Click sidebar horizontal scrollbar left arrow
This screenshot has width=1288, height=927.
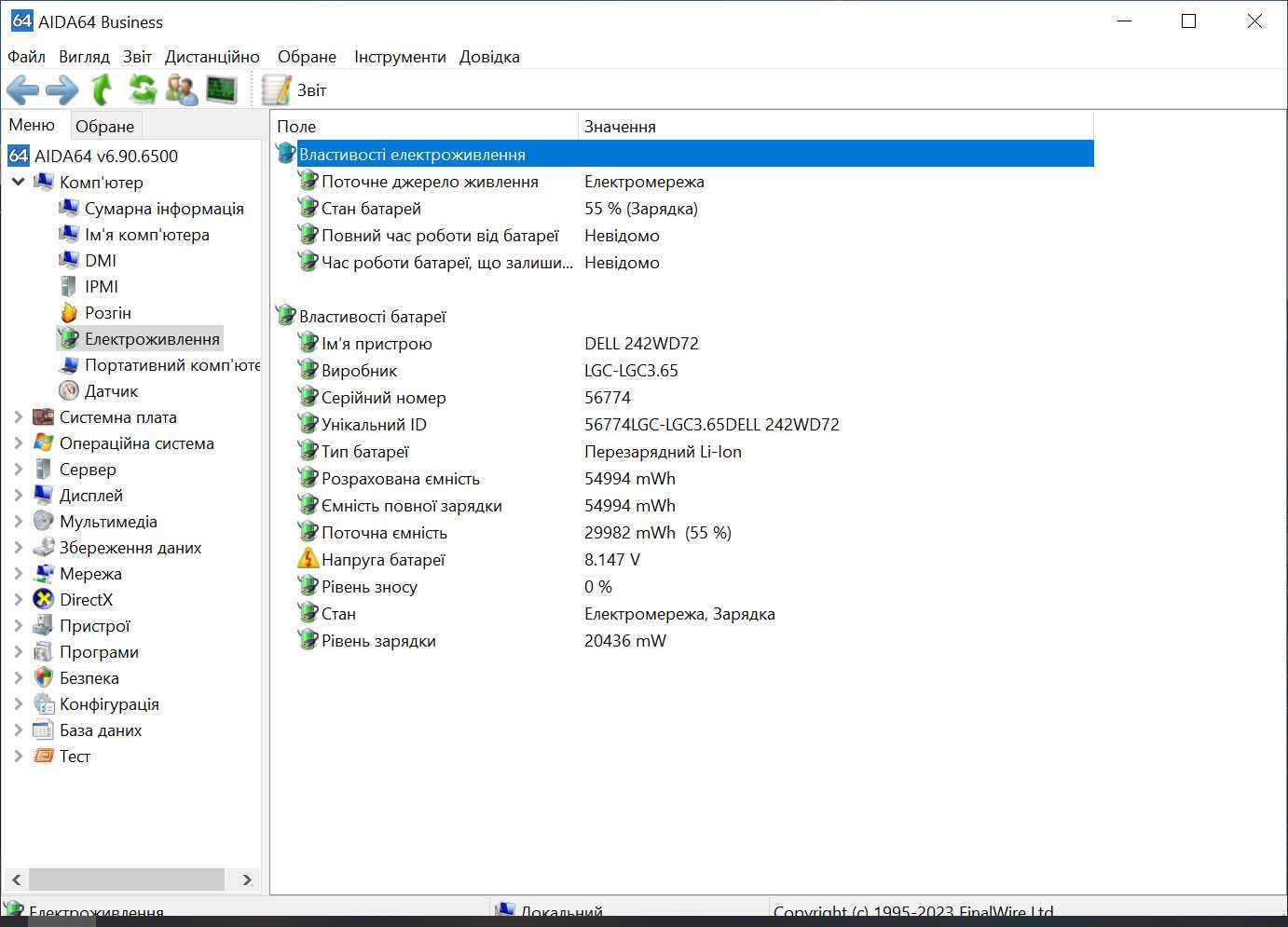[x=16, y=879]
